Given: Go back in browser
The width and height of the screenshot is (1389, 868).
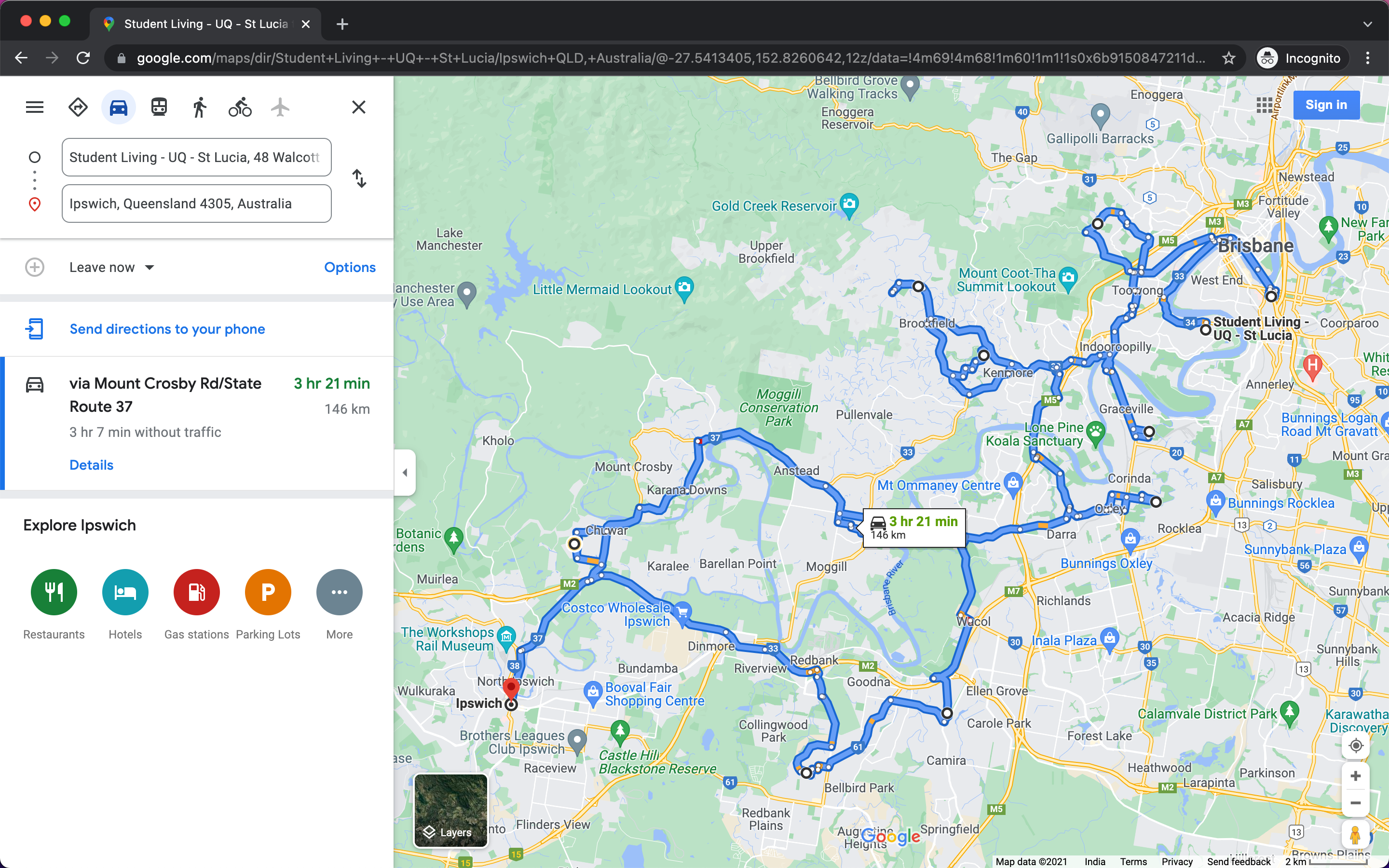Looking at the screenshot, I should pos(21,58).
